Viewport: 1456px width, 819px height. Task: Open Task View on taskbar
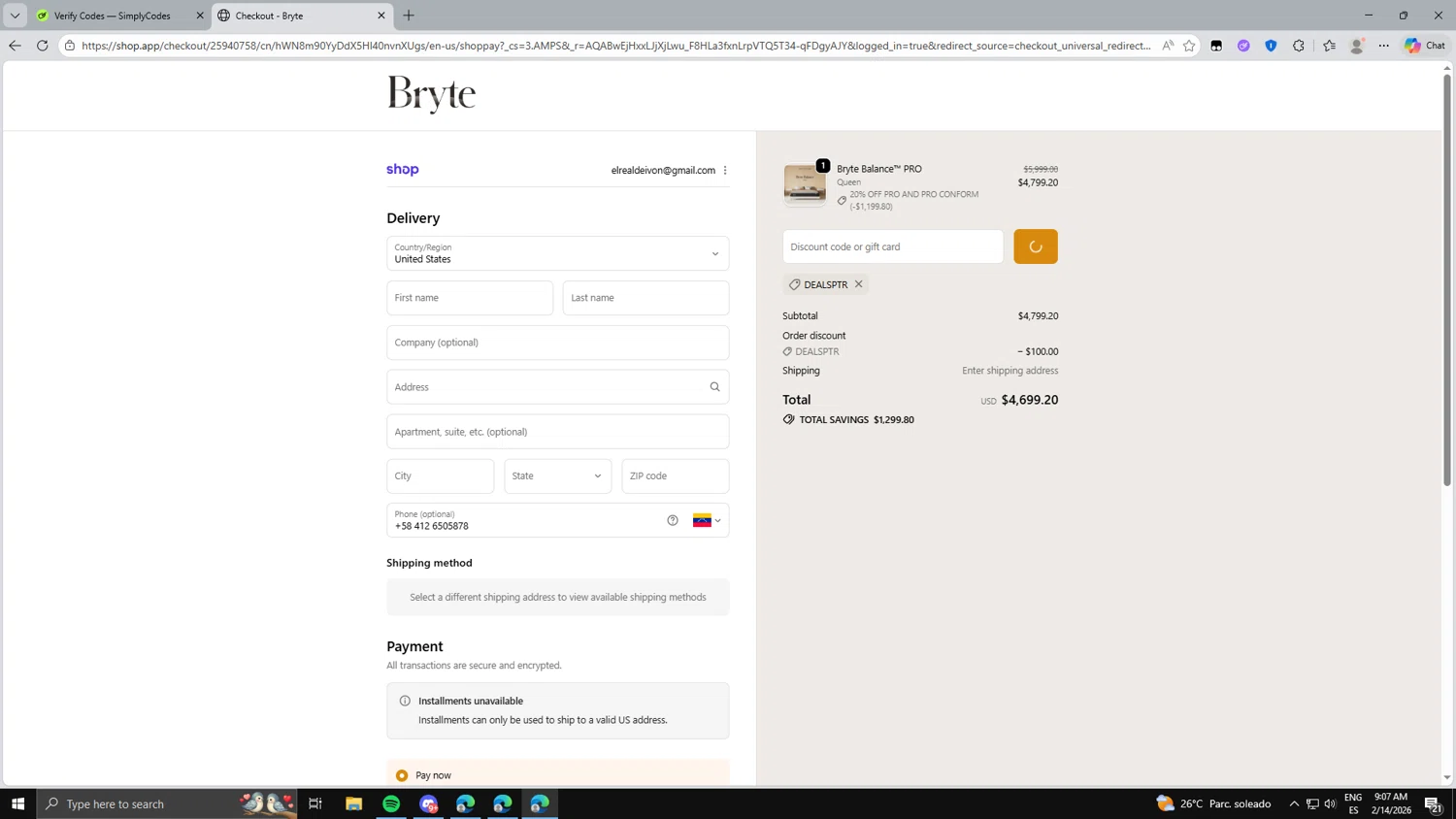315,803
